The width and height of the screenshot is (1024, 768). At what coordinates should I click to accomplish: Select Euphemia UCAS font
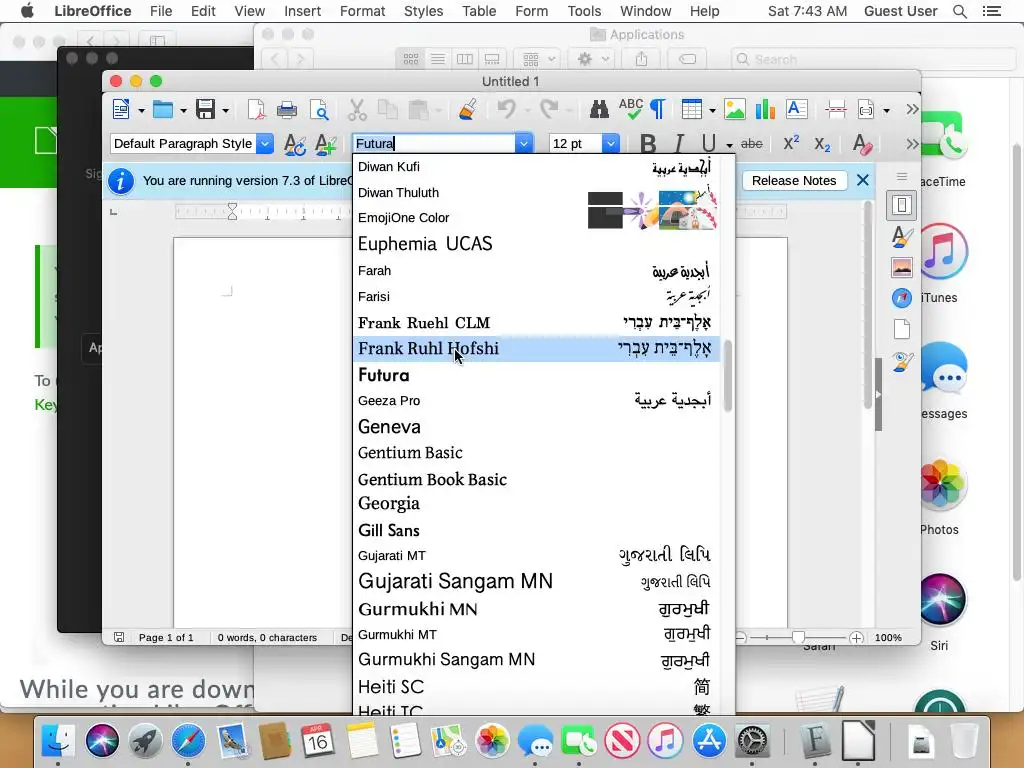536,244
